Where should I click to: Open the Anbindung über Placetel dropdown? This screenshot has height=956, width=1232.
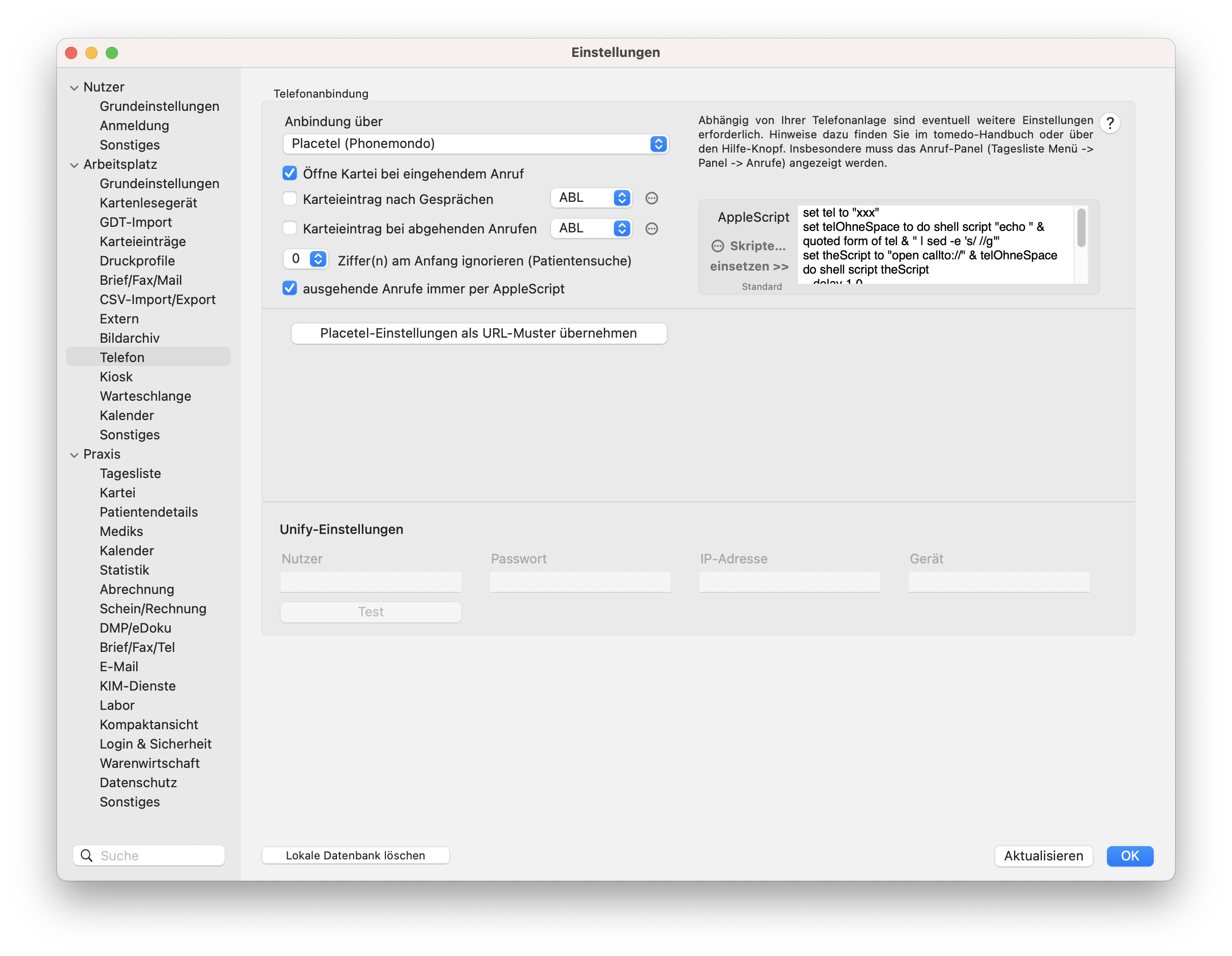click(476, 144)
